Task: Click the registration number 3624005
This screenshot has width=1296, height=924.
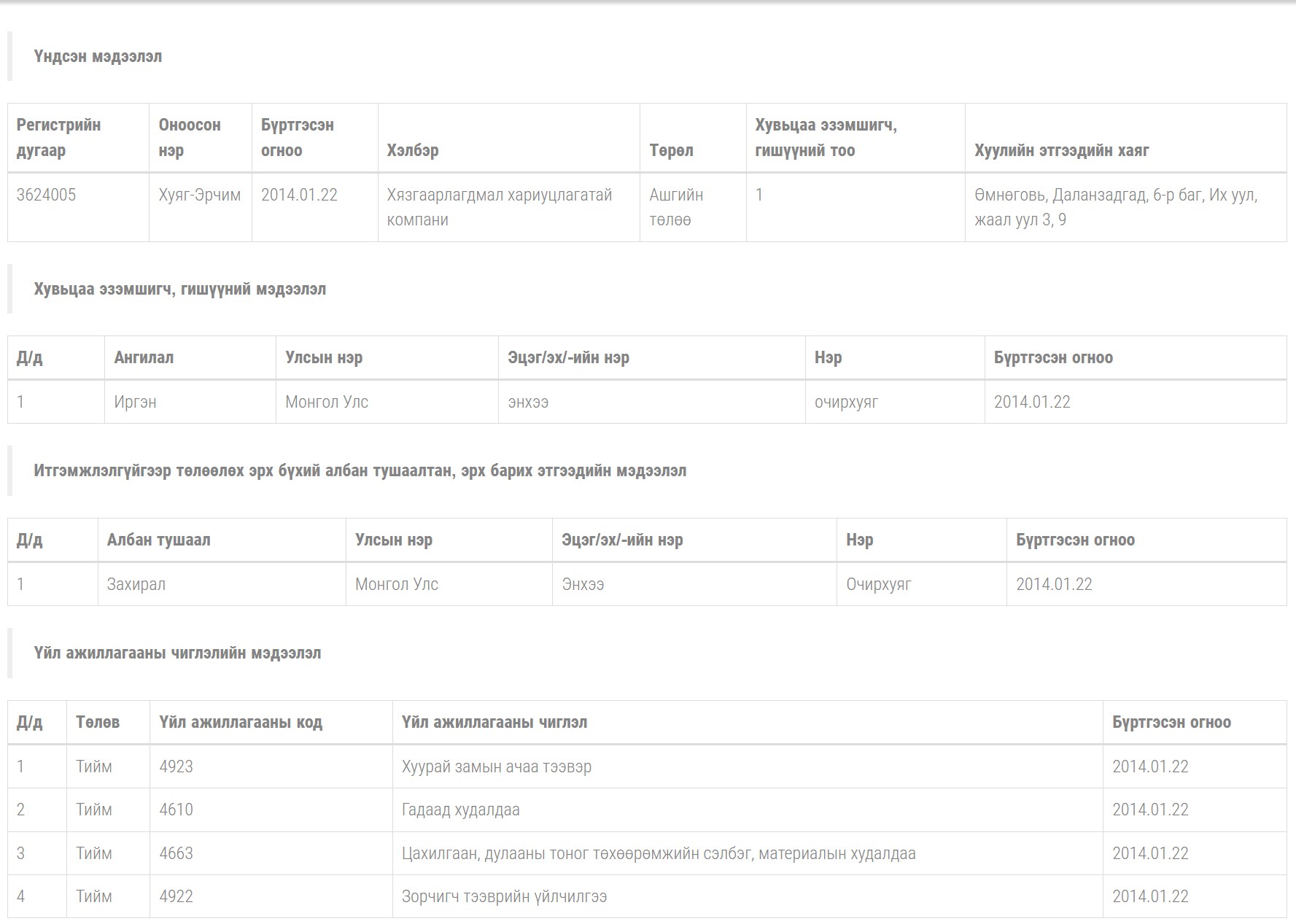Action: 46,195
